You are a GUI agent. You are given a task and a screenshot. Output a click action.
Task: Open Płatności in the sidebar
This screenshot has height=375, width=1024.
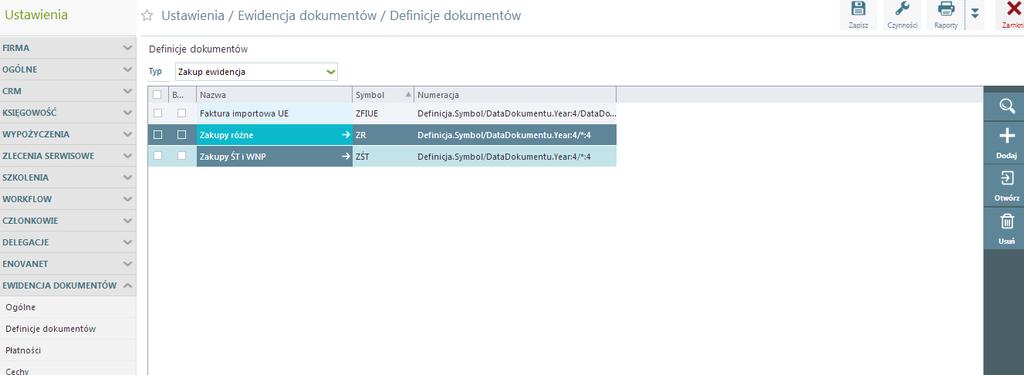tap(24, 350)
